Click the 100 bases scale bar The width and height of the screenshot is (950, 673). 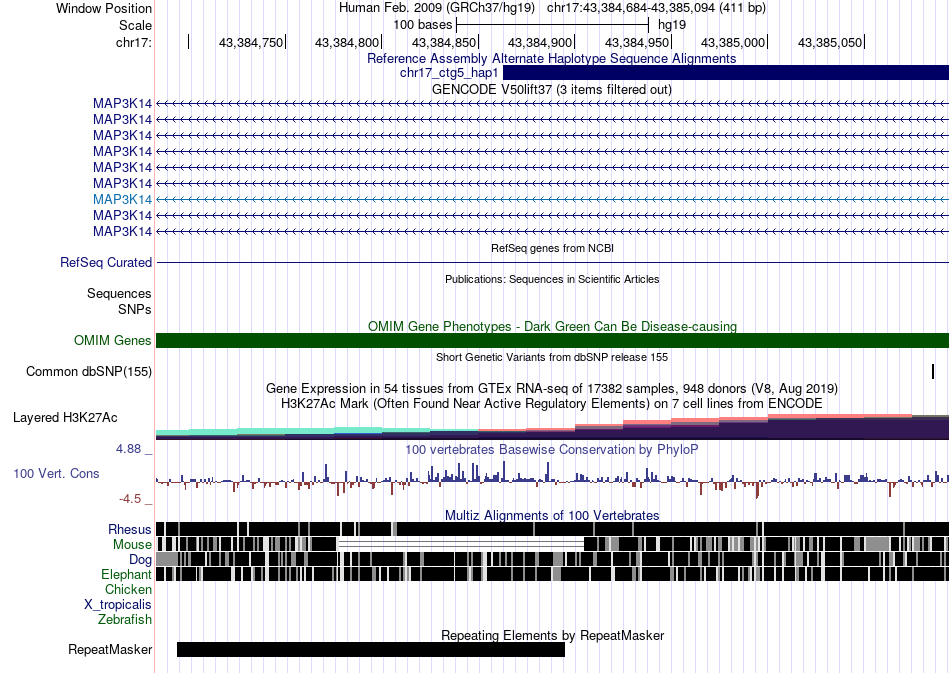point(552,25)
